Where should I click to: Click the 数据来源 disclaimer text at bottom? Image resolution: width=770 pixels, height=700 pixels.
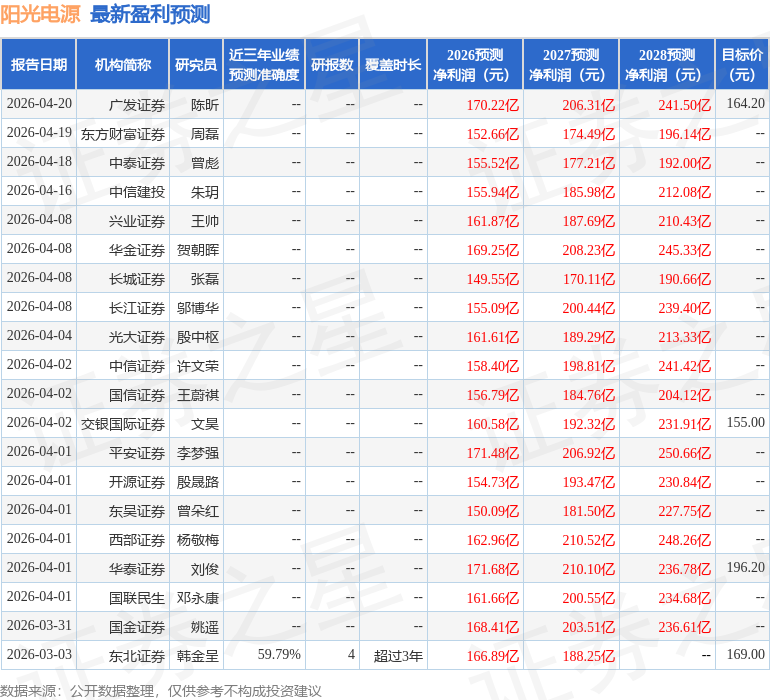pos(160,690)
